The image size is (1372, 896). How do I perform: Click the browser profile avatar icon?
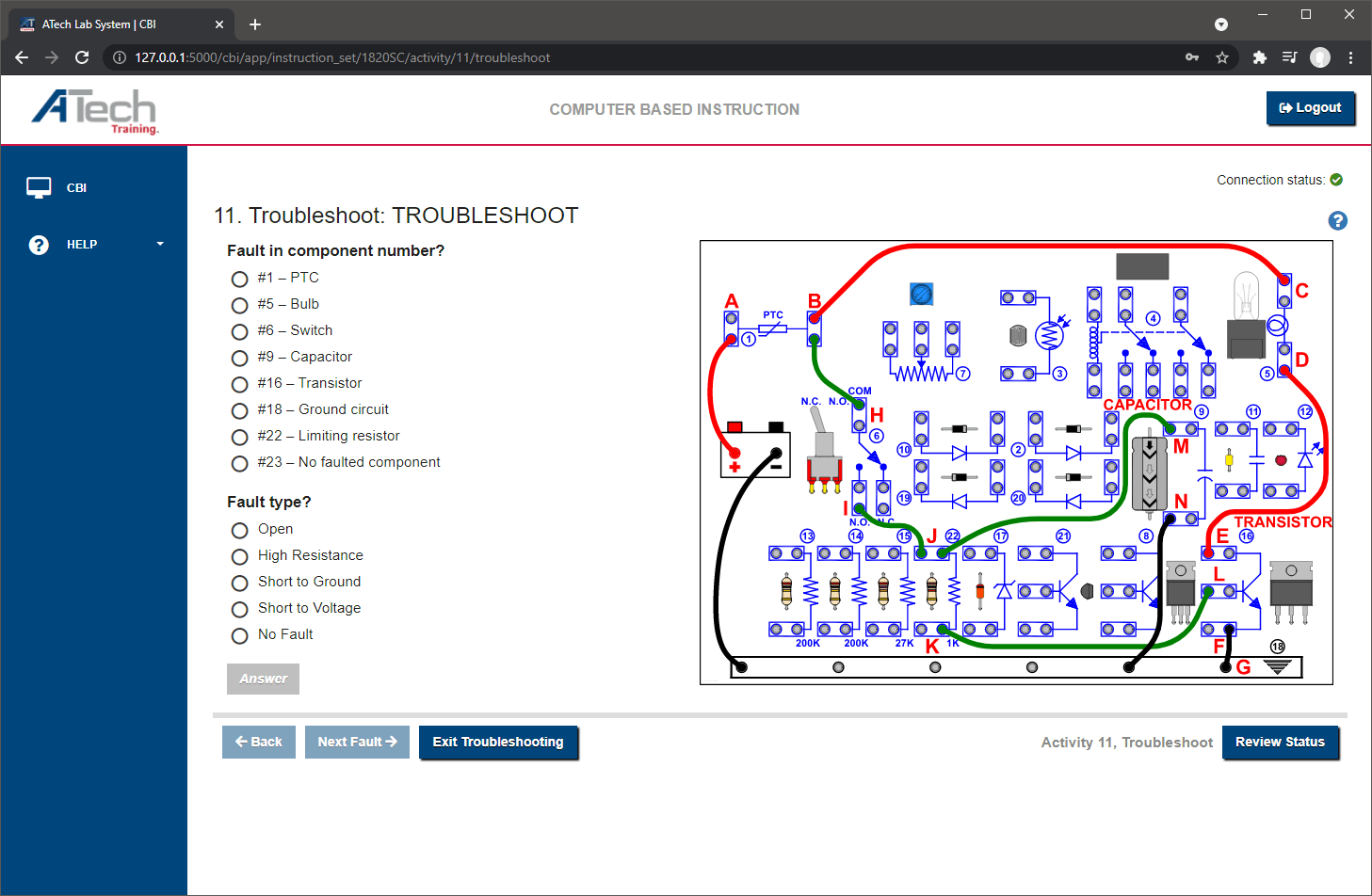pyautogui.click(x=1319, y=57)
